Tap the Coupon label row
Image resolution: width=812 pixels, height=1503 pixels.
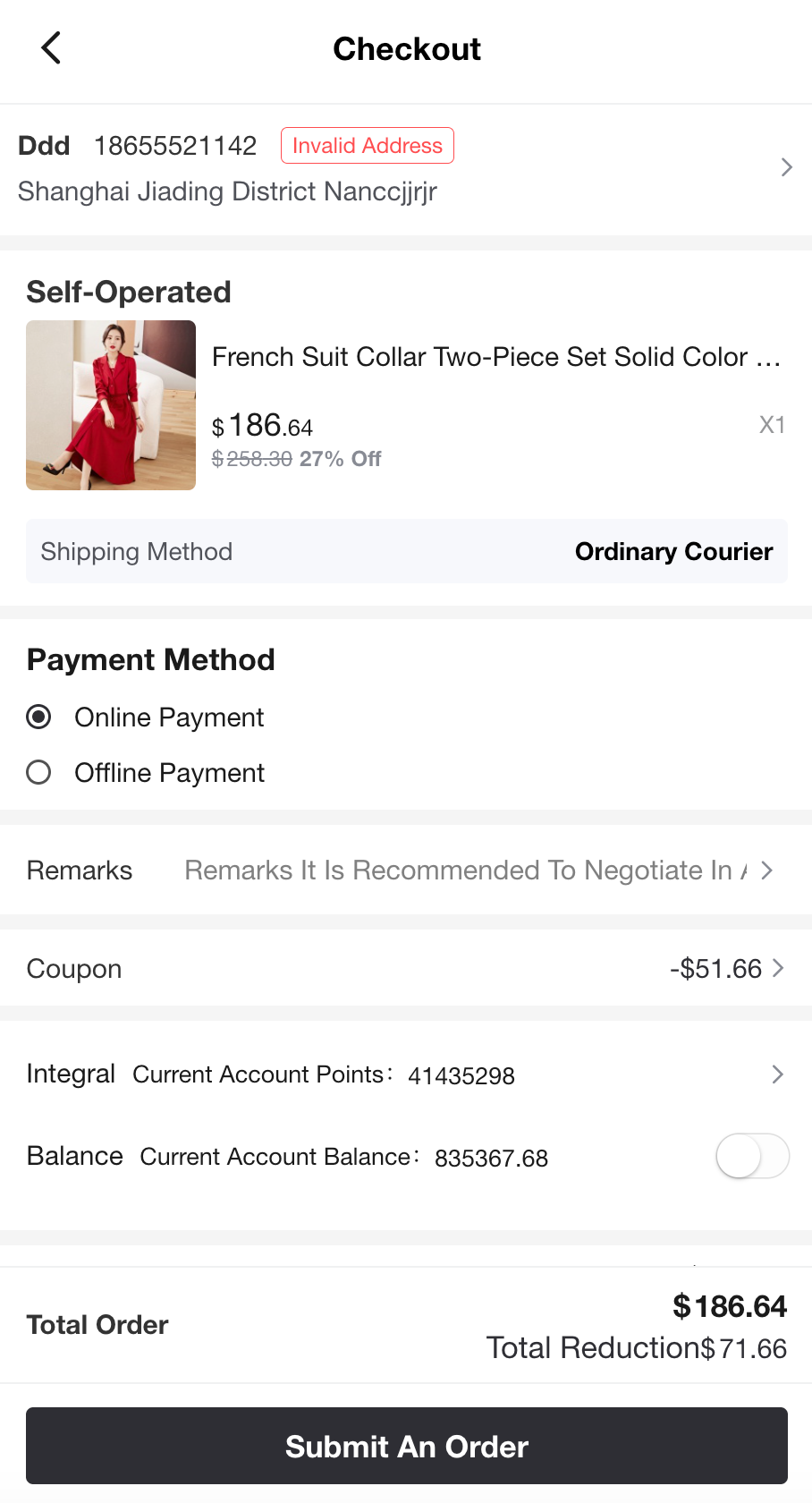[x=74, y=969]
